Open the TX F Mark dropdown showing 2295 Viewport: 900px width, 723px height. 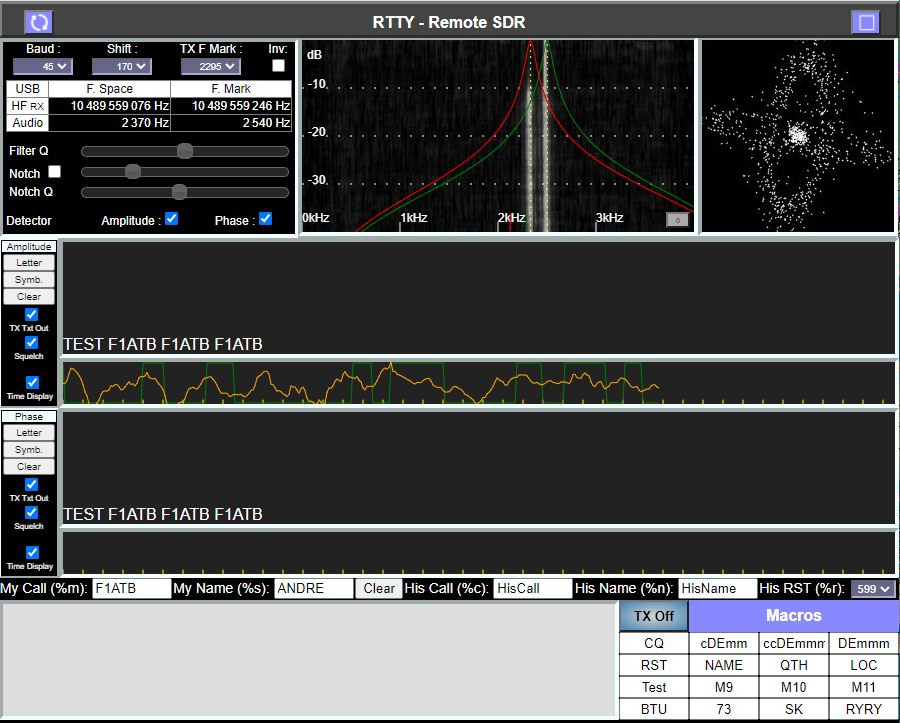click(x=211, y=67)
